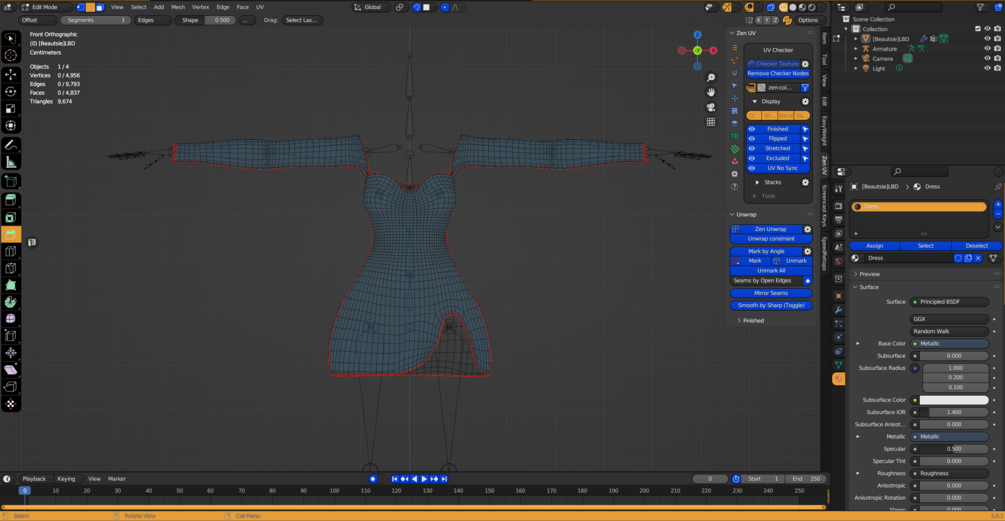The image size is (1005, 521).
Task: Hide the Armature in the outliner
Action: click(987, 49)
